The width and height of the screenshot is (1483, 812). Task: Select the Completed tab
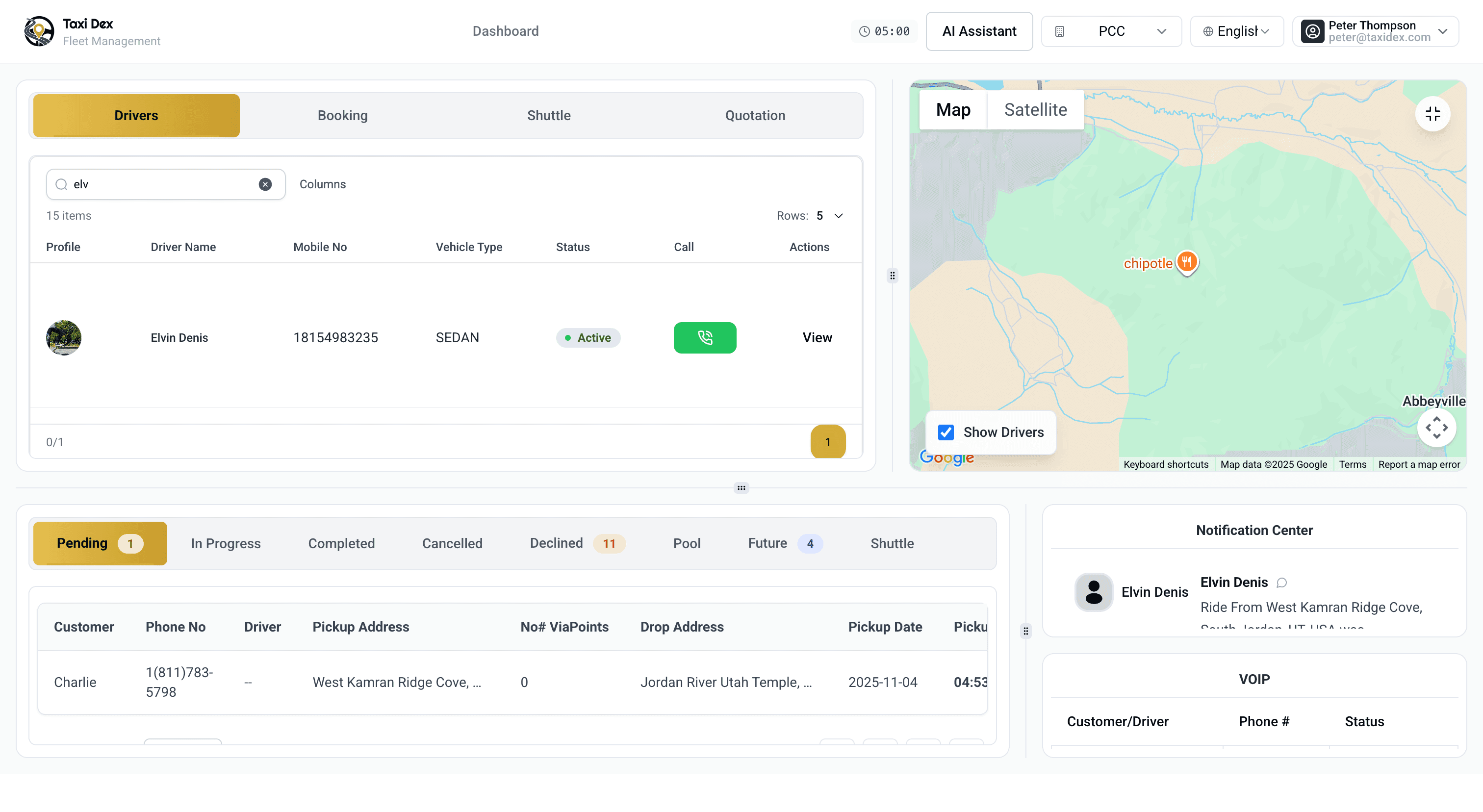point(341,543)
